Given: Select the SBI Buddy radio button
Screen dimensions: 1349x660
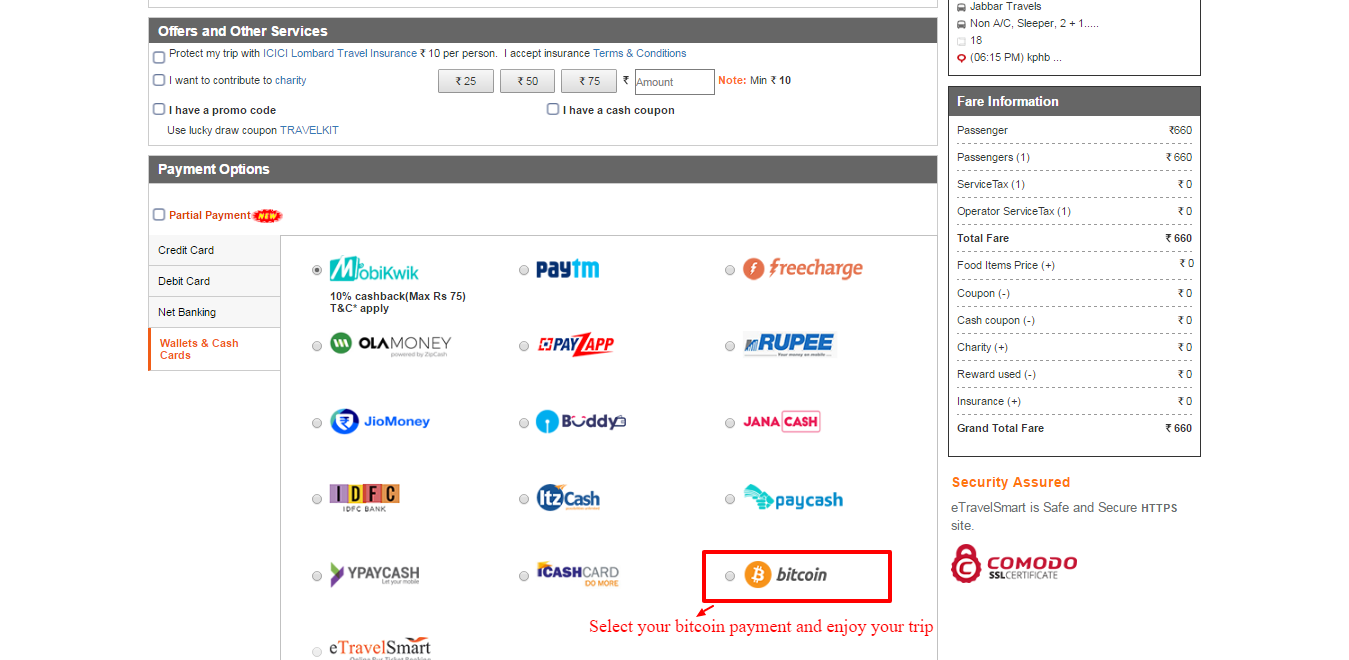Looking at the screenshot, I should [524, 423].
